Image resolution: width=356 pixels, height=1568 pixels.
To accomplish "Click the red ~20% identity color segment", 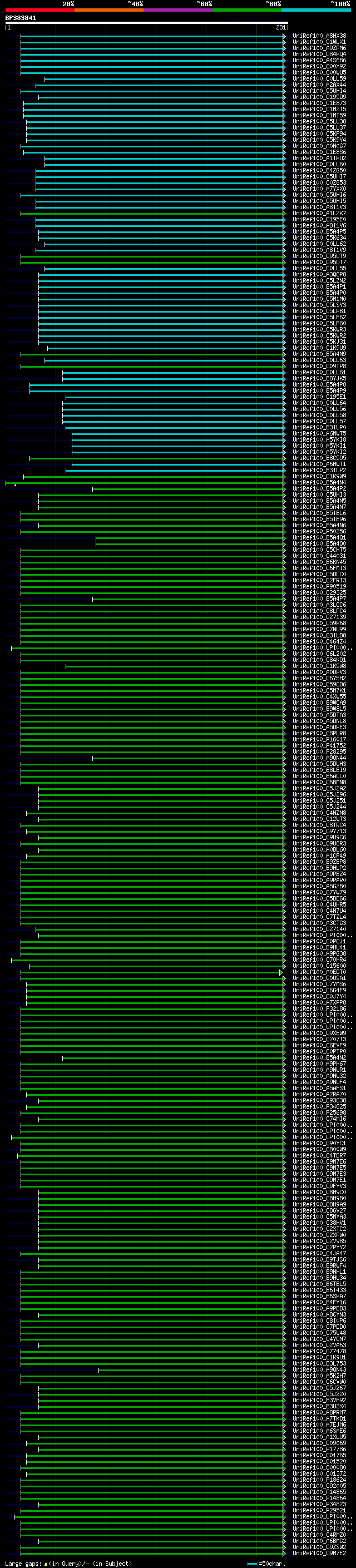I will [40, 10].
